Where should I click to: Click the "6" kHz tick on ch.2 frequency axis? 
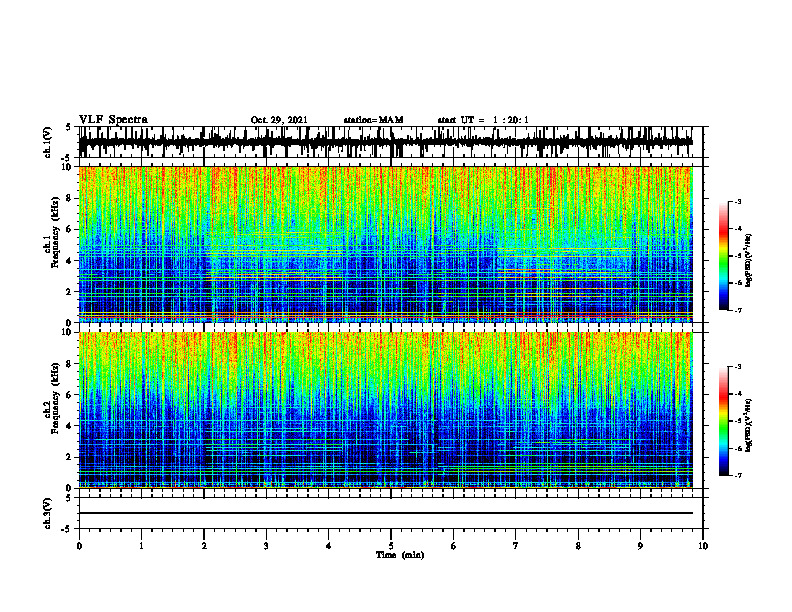coord(71,395)
